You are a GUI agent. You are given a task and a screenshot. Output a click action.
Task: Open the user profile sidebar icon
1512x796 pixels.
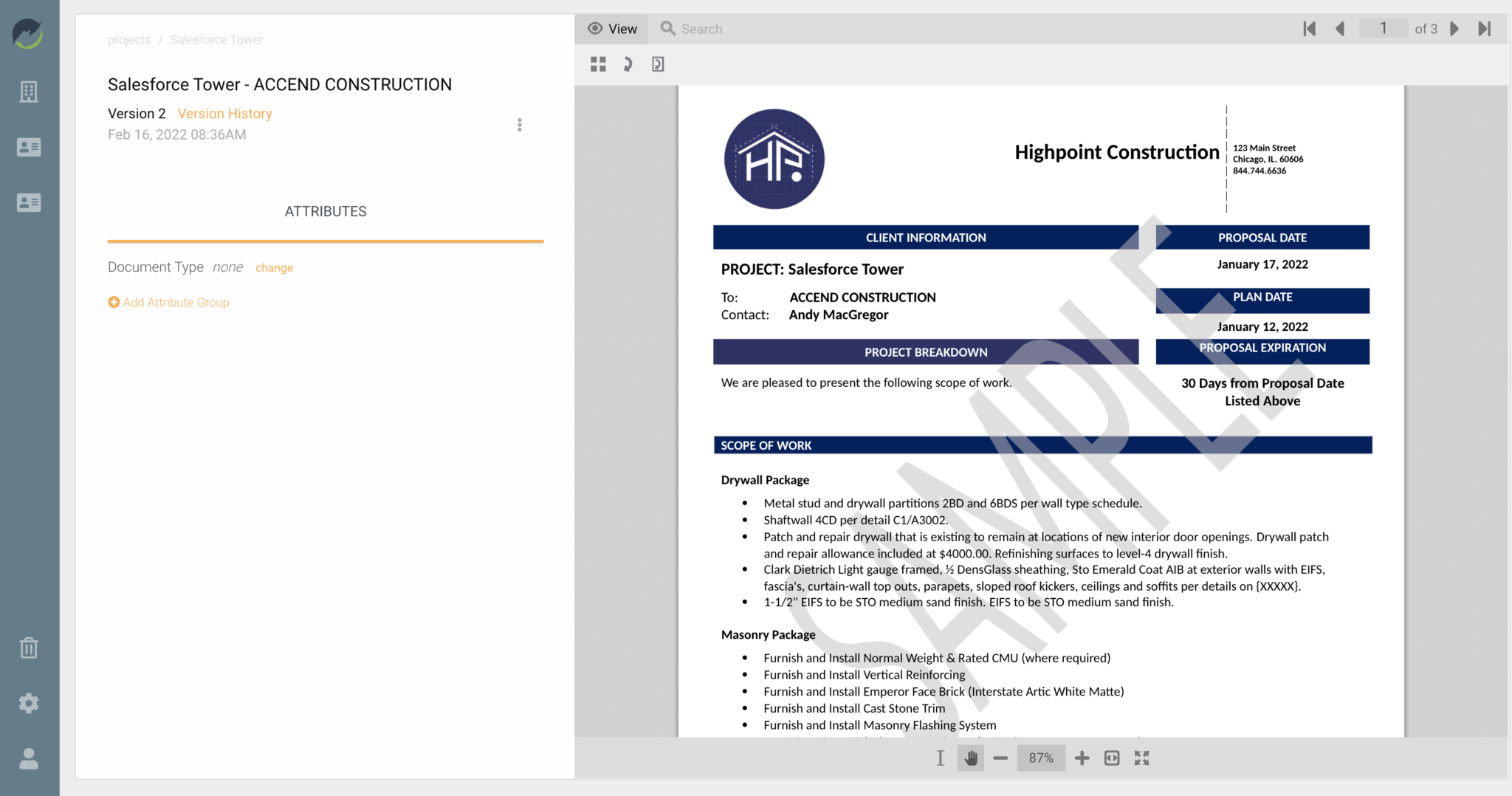pos(29,758)
